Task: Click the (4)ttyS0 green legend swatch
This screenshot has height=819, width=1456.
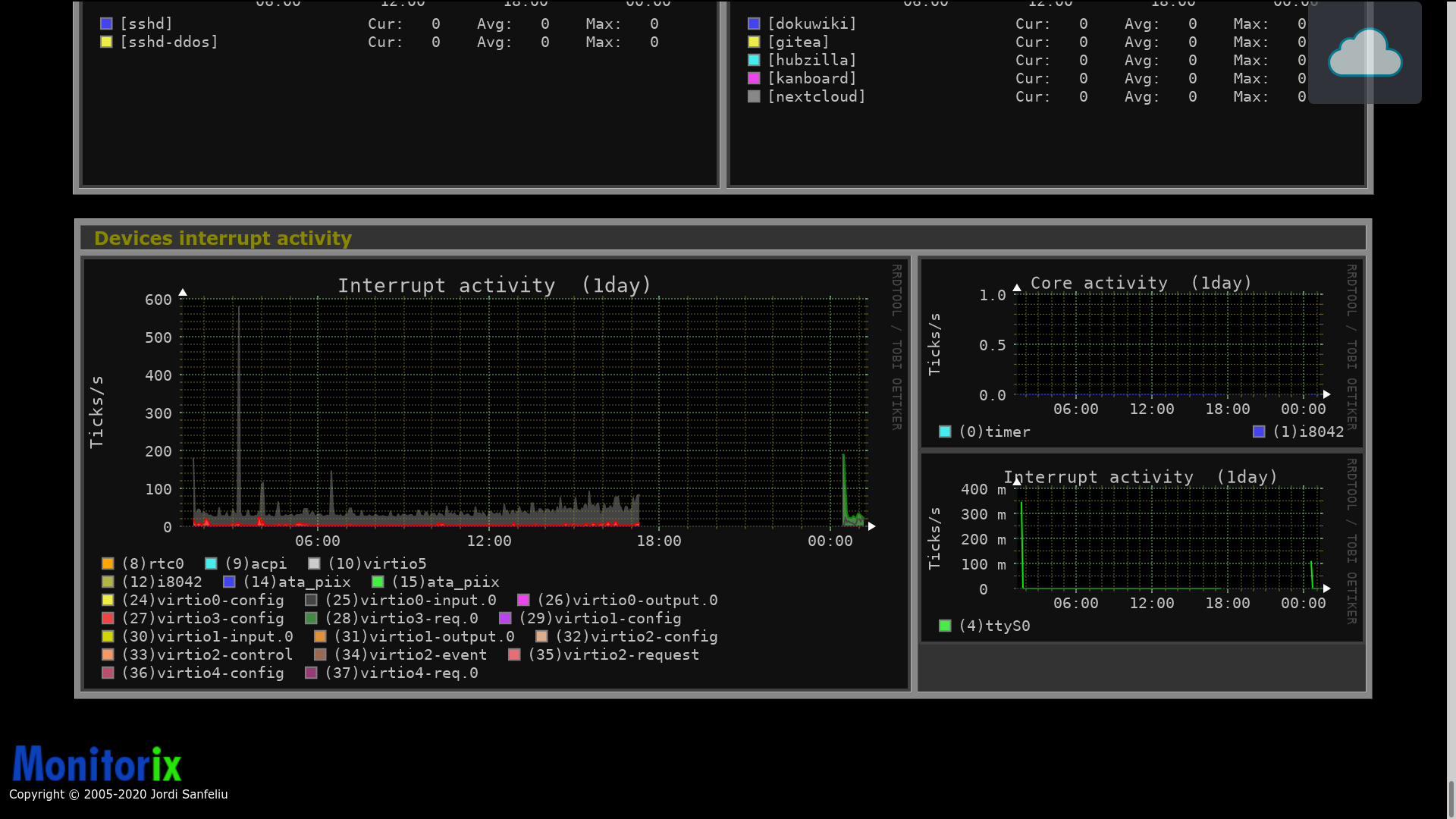Action: (945, 626)
